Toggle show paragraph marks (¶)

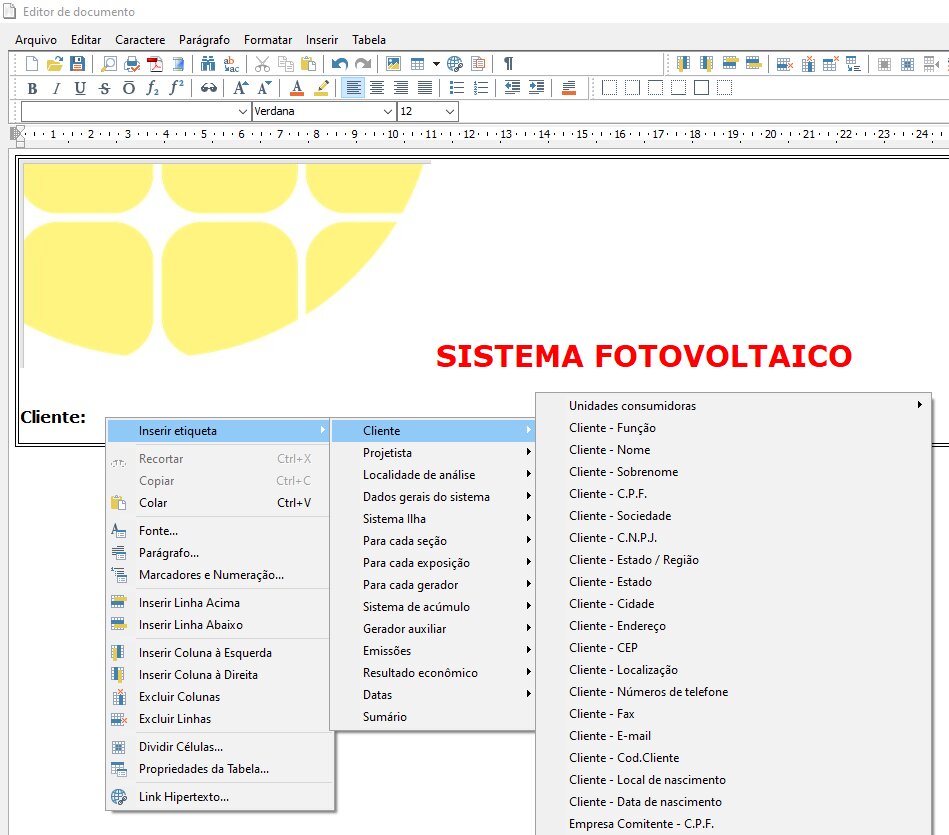[508, 64]
